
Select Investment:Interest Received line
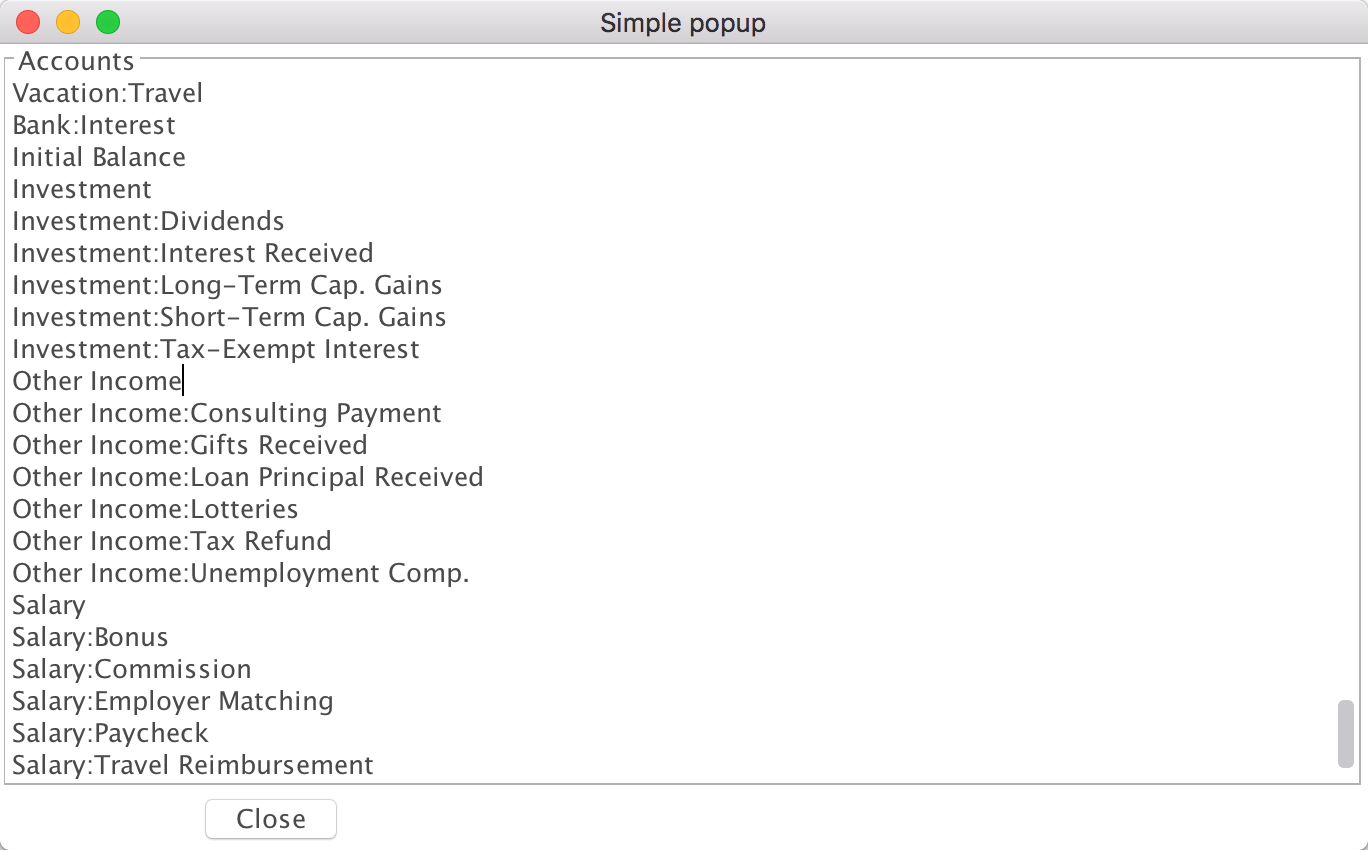(193, 253)
